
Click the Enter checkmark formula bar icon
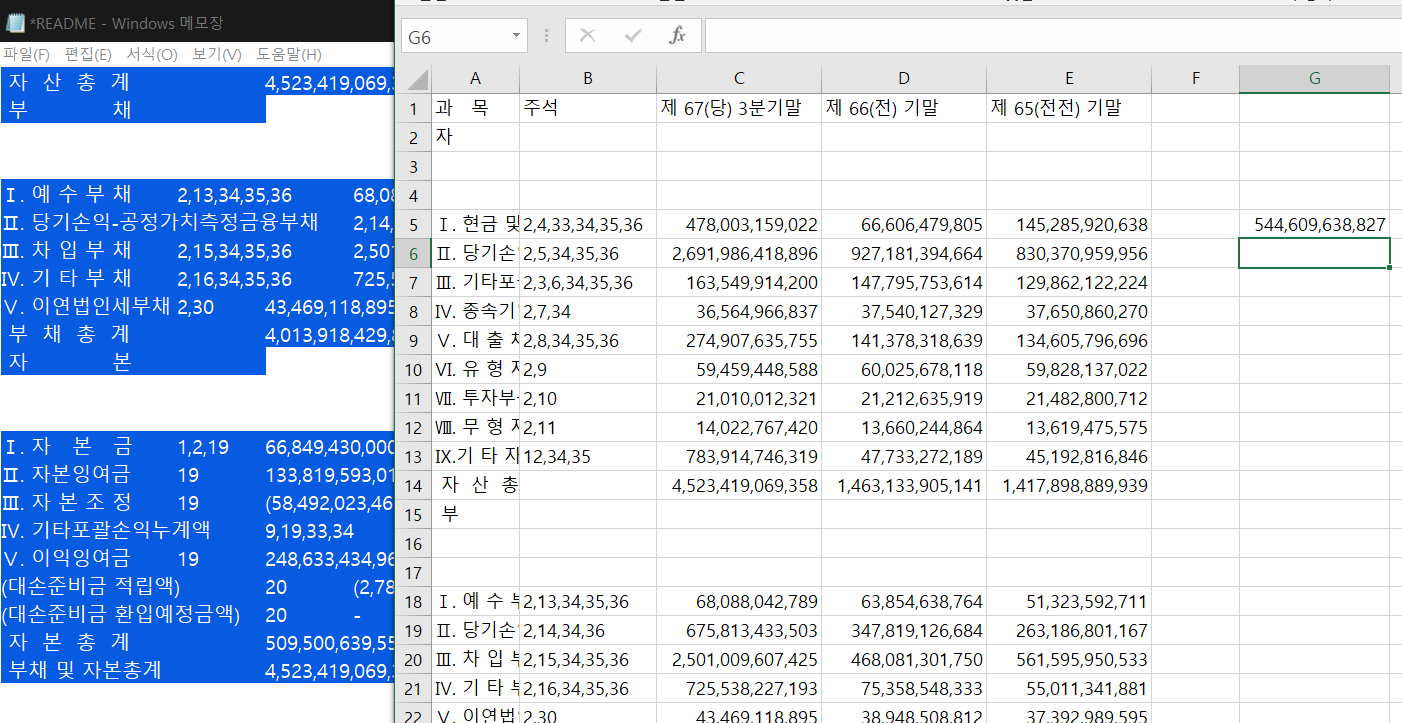[x=632, y=36]
